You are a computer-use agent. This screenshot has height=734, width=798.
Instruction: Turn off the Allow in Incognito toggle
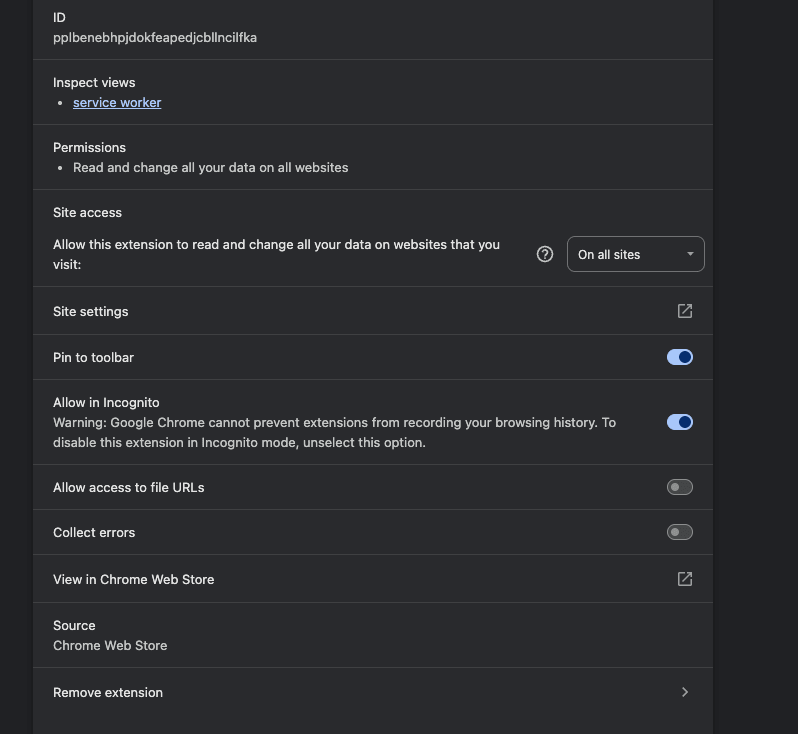coord(680,422)
